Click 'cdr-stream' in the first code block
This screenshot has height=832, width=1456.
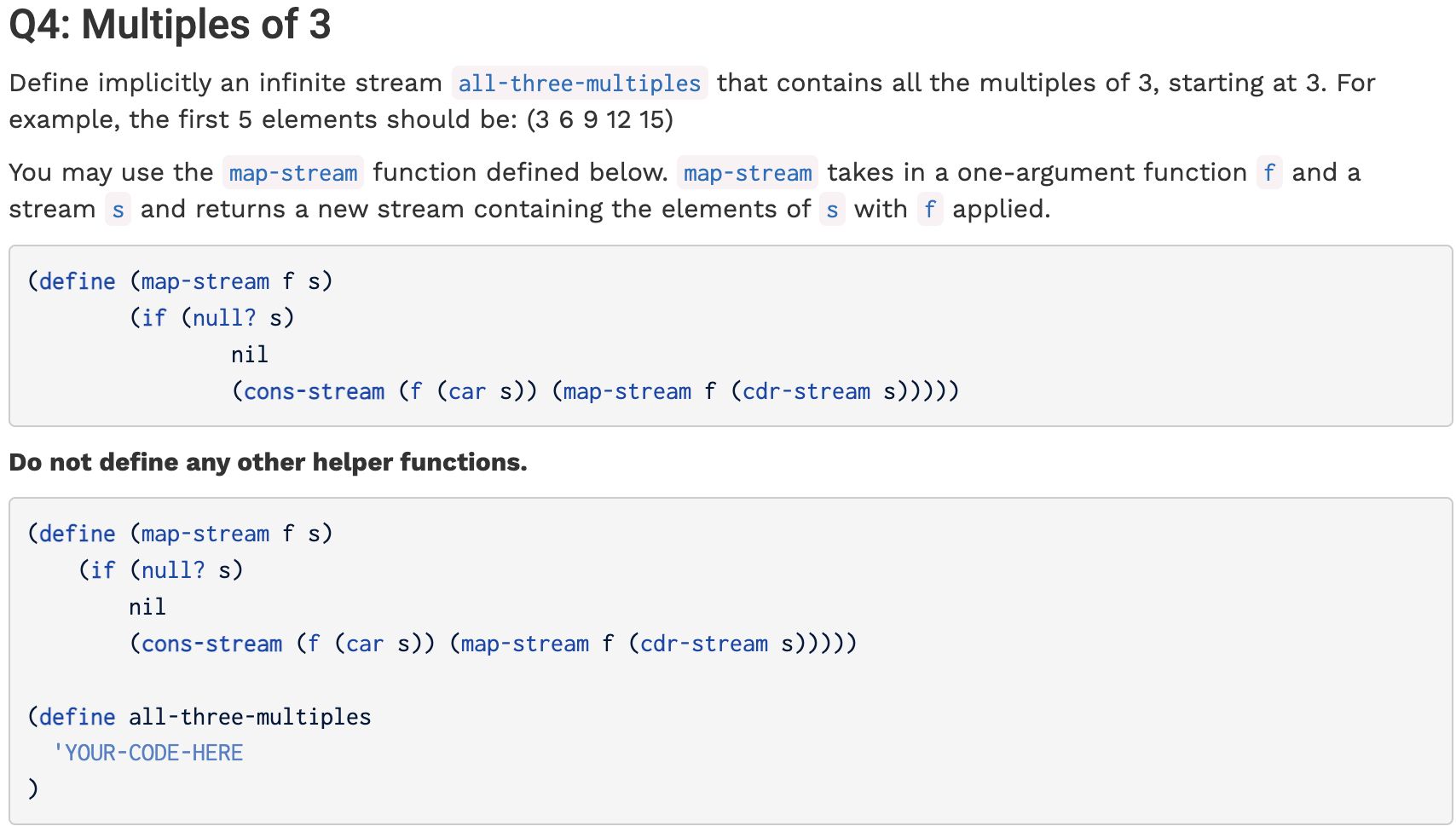tap(806, 391)
